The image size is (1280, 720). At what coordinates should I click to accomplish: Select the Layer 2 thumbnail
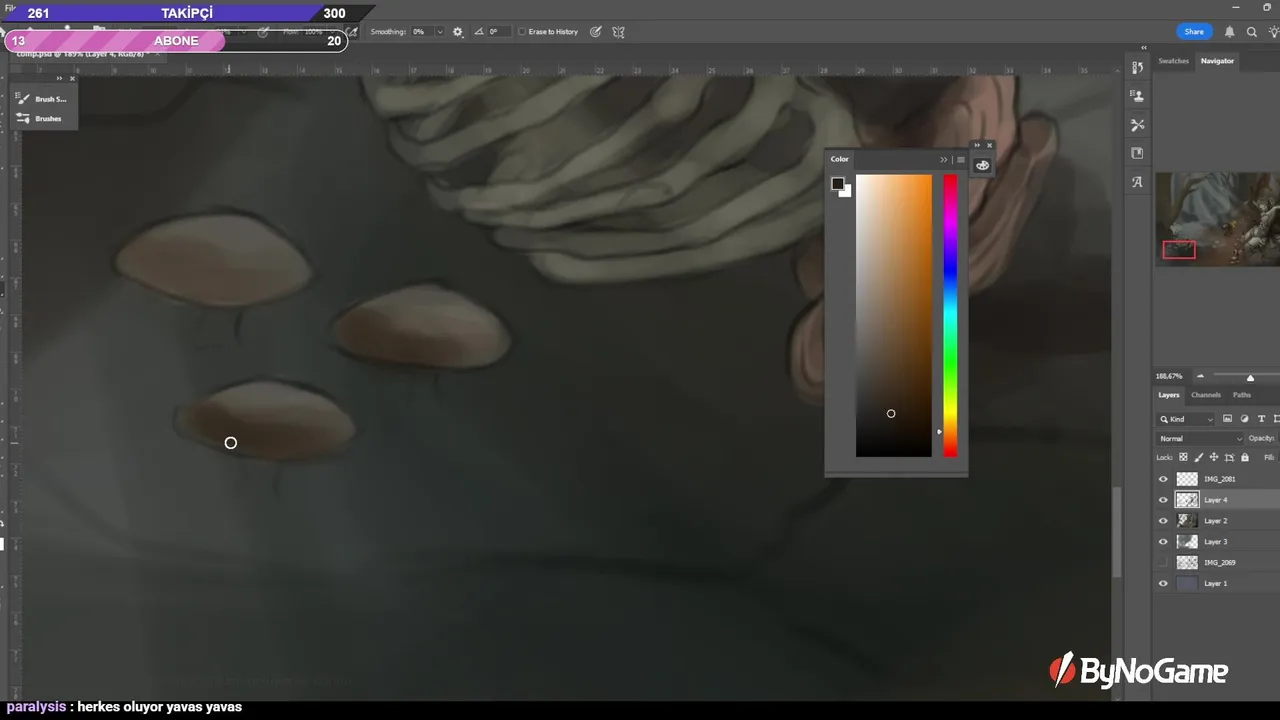[1187, 521]
